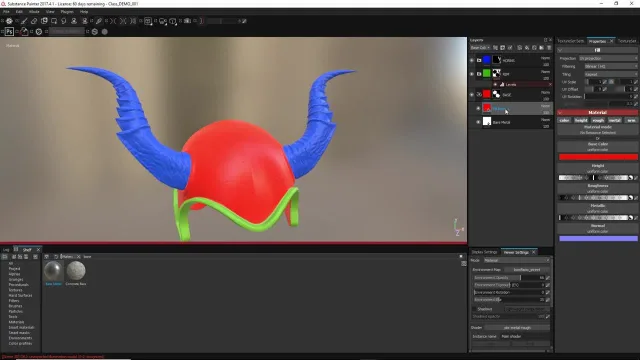
Task: Open the viewer Mode Material dropdown
Action: click(x=517, y=260)
